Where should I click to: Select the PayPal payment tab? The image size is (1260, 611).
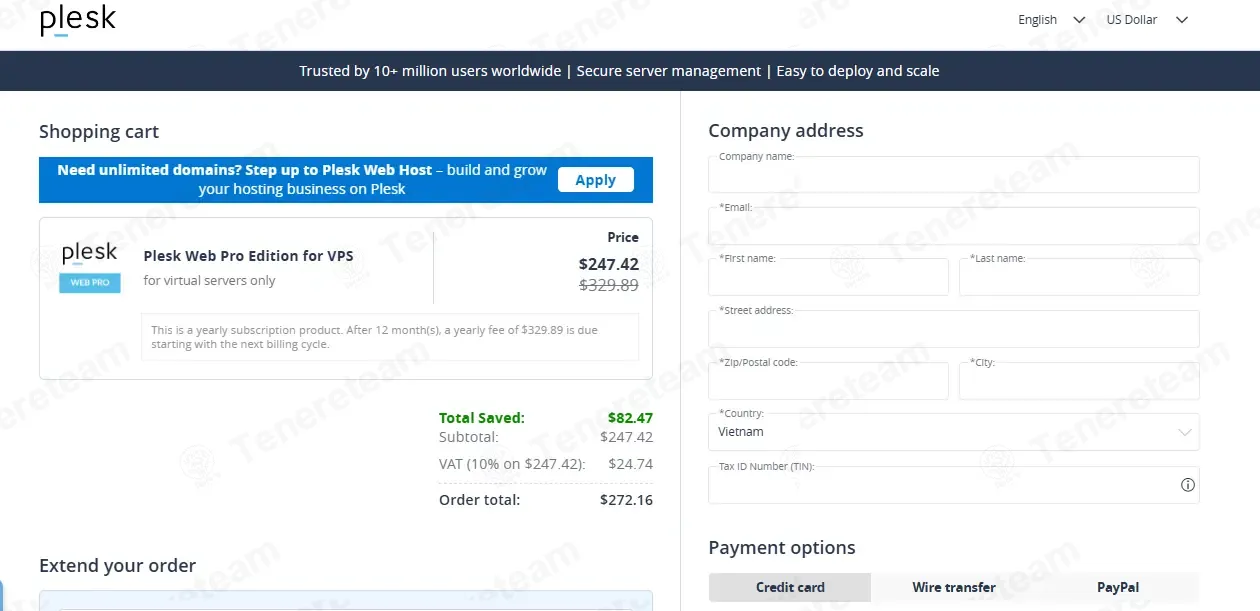(x=1117, y=587)
